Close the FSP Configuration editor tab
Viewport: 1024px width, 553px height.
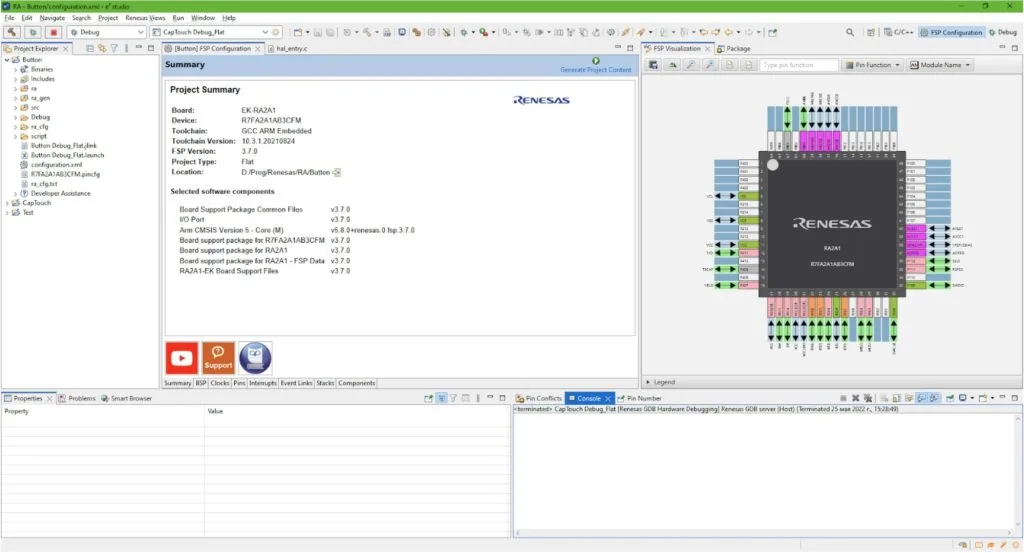257,49
